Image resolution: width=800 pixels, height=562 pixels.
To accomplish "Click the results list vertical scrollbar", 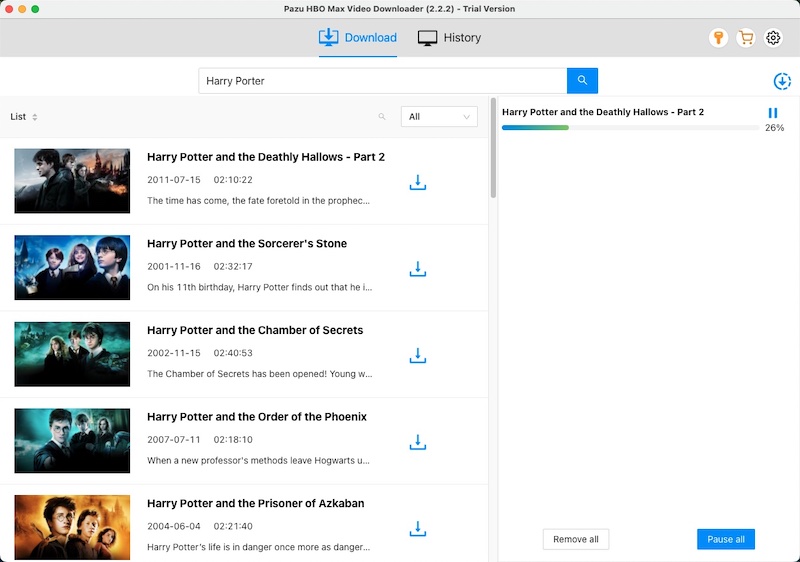I will [493, 148].
